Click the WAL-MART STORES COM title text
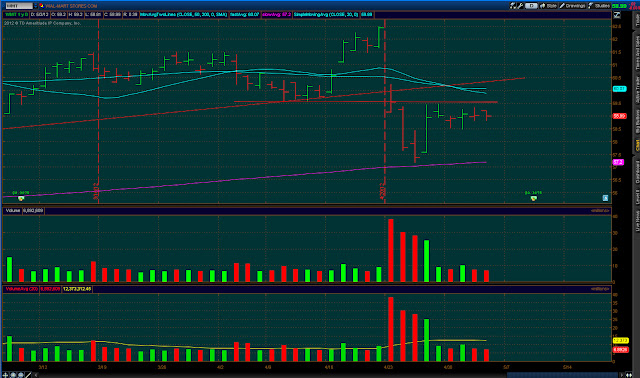The image size is (640, 378). (71, 6)
